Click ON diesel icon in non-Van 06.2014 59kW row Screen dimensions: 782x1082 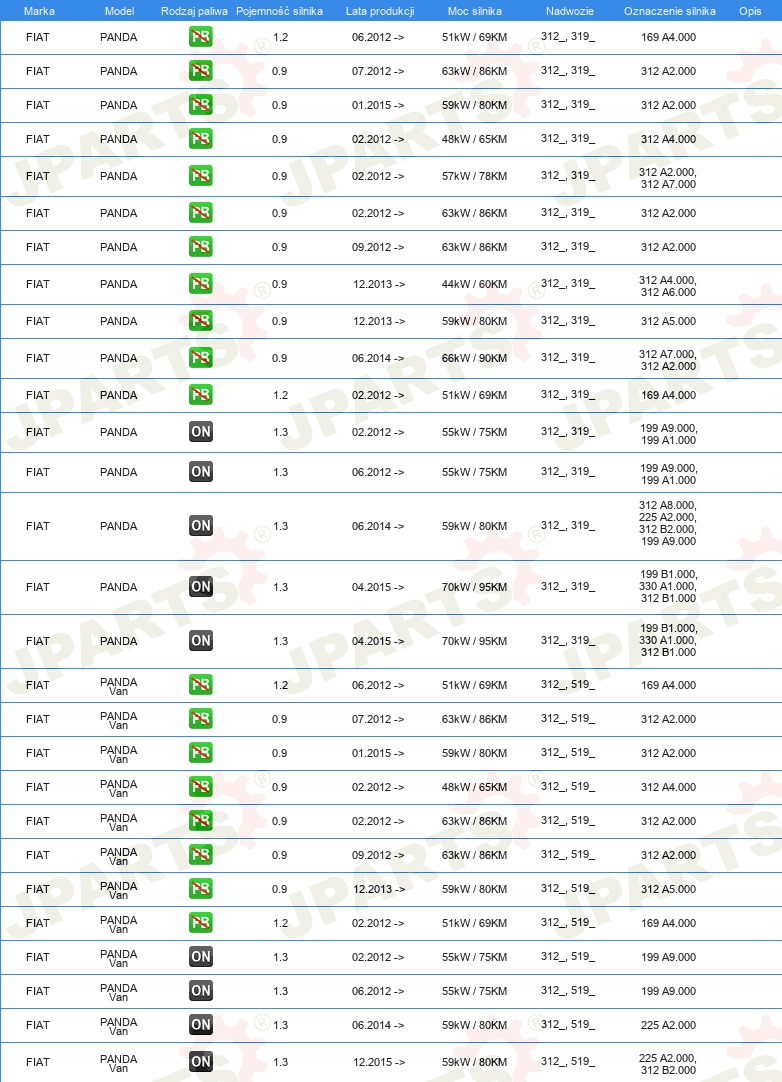(x=200, y=526)
